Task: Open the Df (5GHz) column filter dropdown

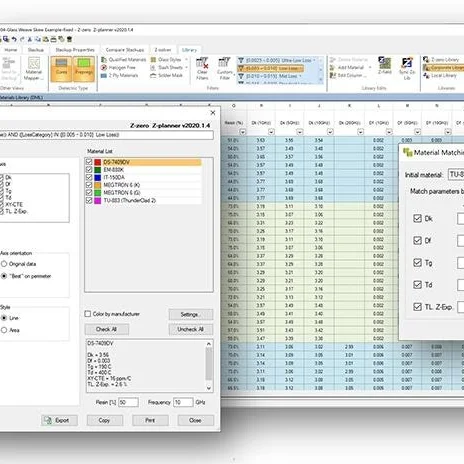Action: pos(417,132)
